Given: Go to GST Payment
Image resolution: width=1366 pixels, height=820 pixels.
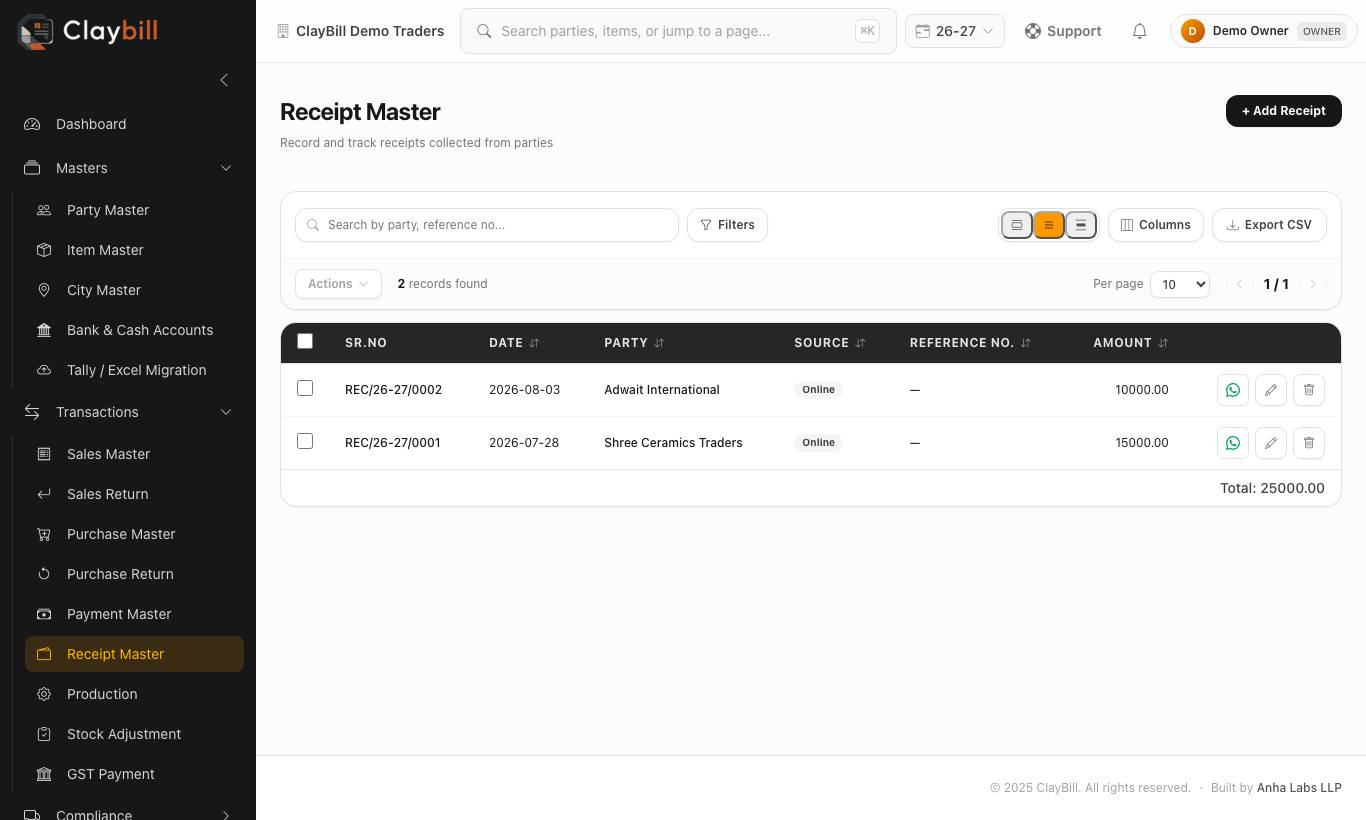Looking at the screenshot, I should (134, 774).
